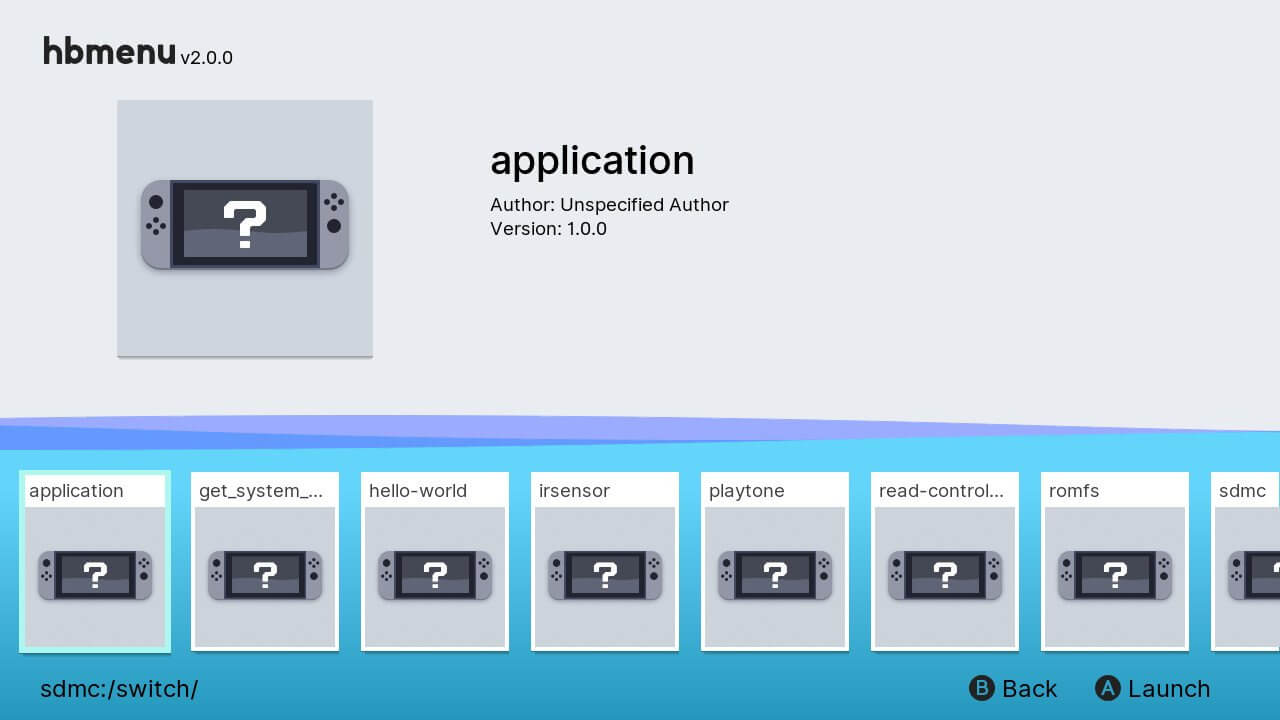Viewport: 1280px width, 720px height.
Task: Pick the read-control... app icon
Action: pos(945,576)
